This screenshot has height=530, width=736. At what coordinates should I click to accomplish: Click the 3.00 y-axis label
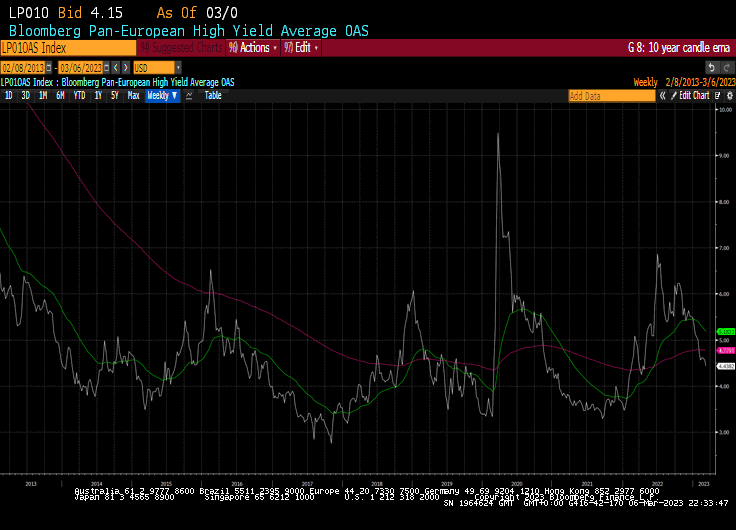point(725,433)
